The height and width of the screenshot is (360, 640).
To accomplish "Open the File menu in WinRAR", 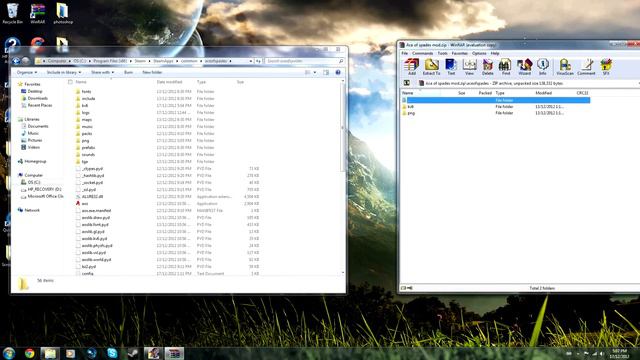I will (x=404, y=53).
